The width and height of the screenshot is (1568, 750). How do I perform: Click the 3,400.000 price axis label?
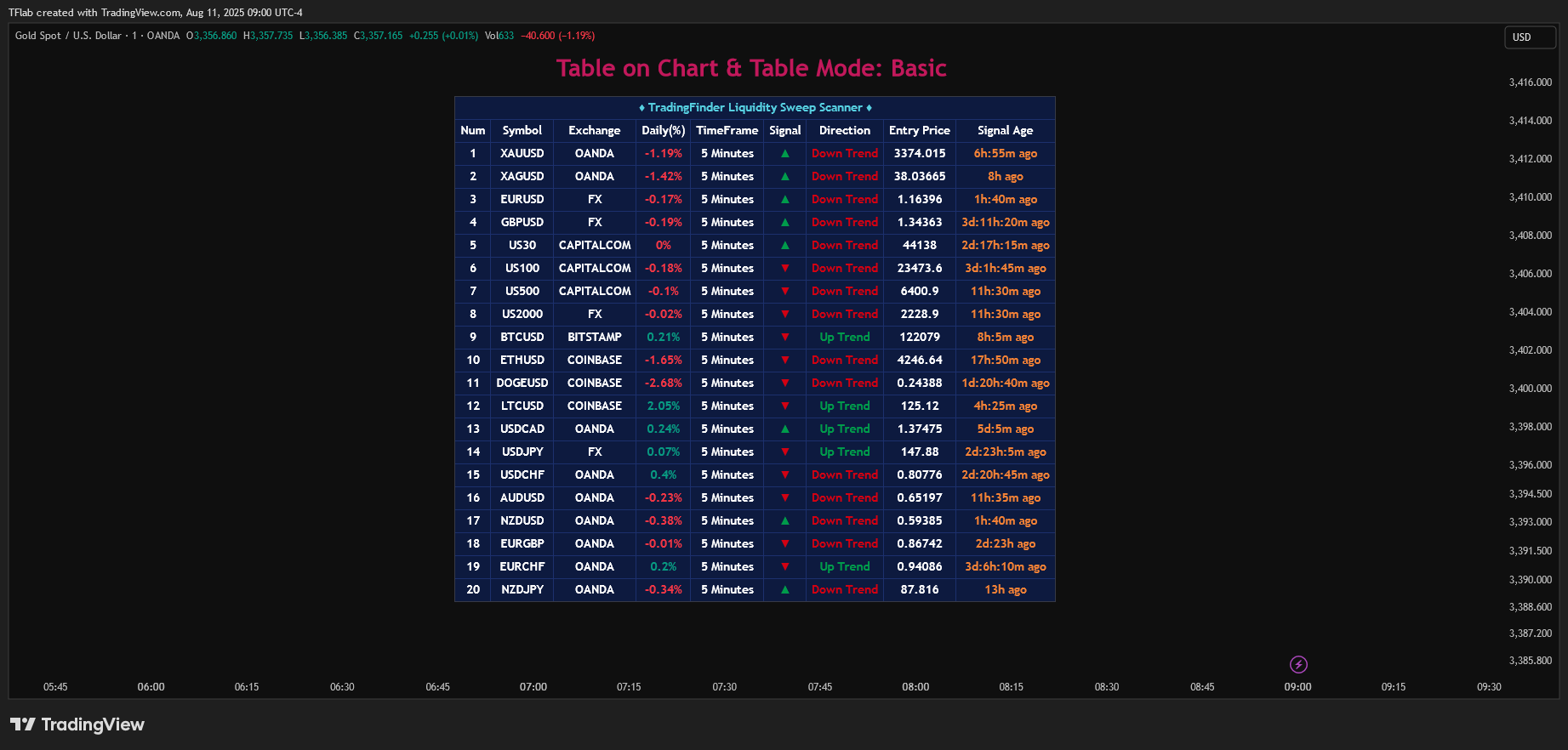tap(1531, 389)
